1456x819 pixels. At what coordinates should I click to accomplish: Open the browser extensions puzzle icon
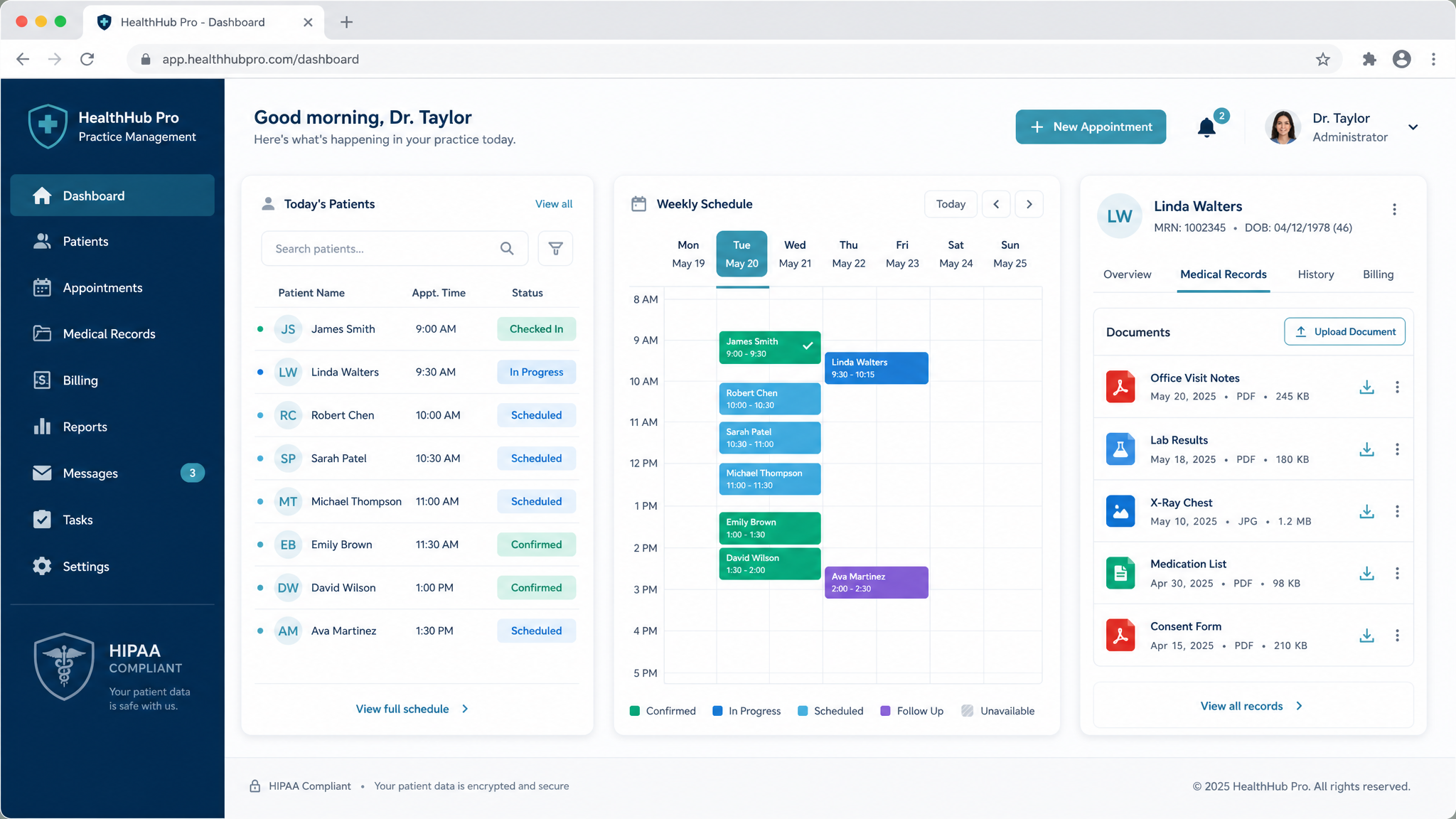pos(1369,59)
